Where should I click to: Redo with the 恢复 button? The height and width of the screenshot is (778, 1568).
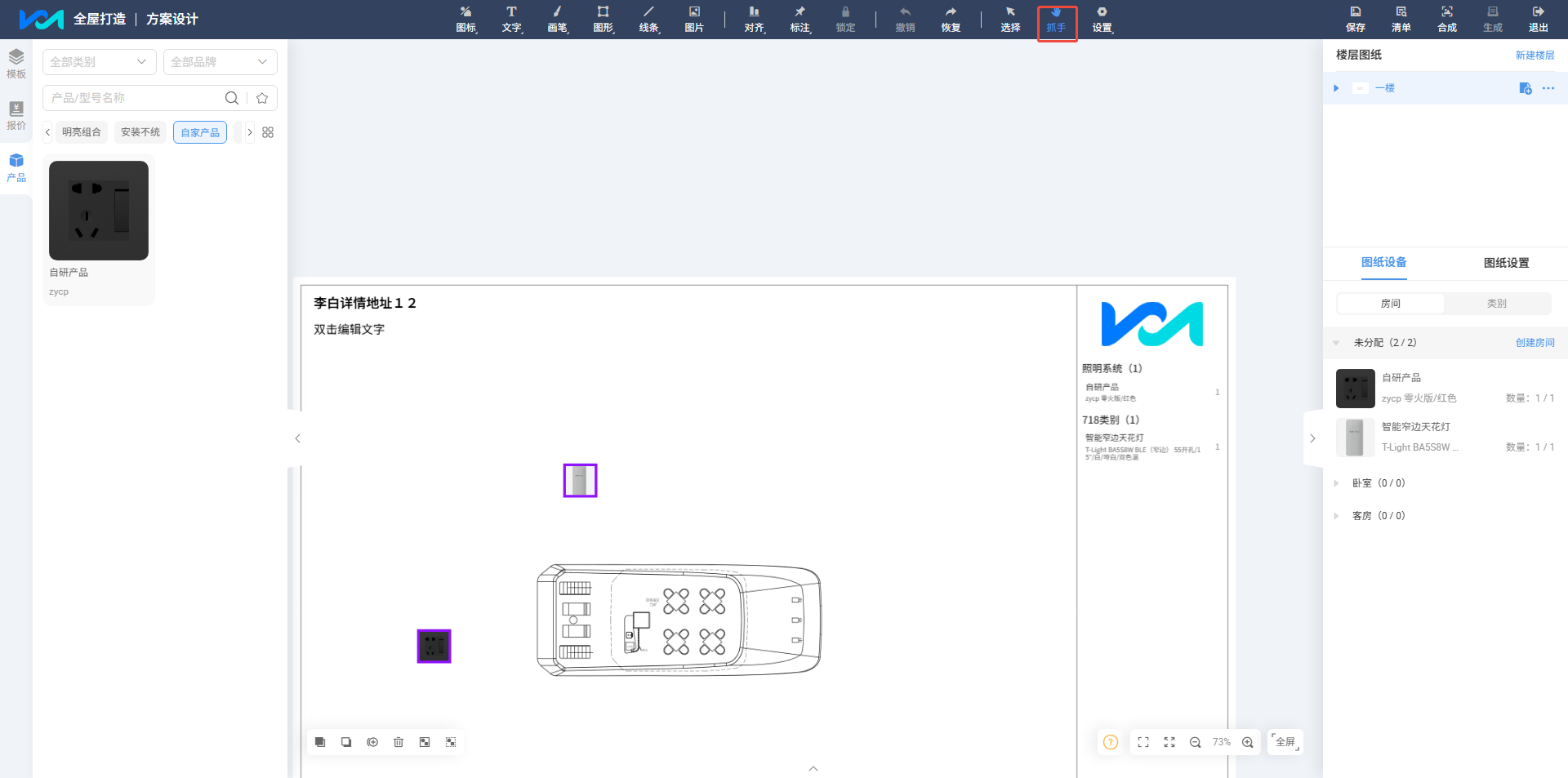(x=951, y=20)
